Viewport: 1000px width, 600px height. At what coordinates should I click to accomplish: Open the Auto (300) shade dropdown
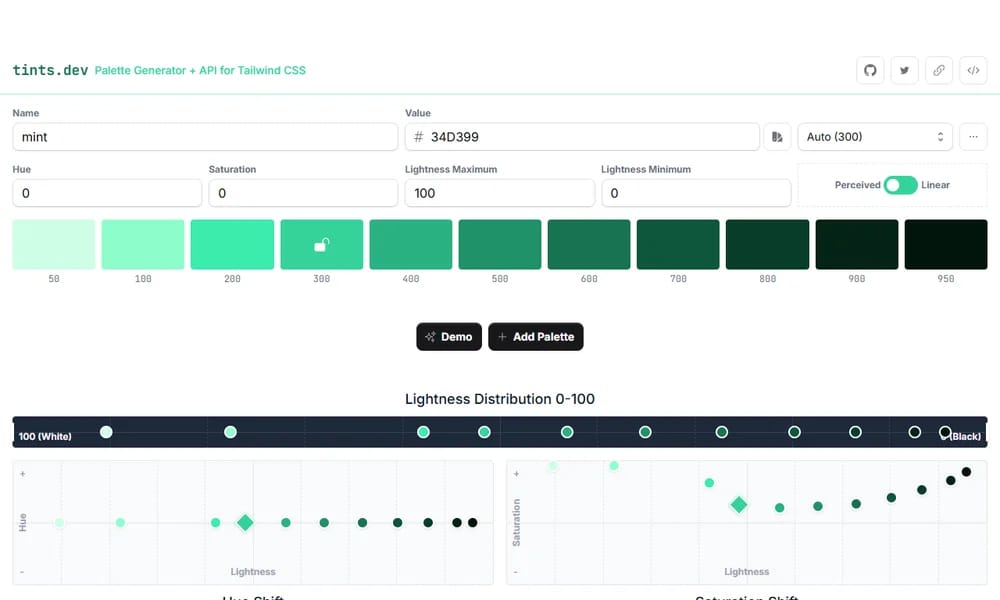click(x=875, y=137)
